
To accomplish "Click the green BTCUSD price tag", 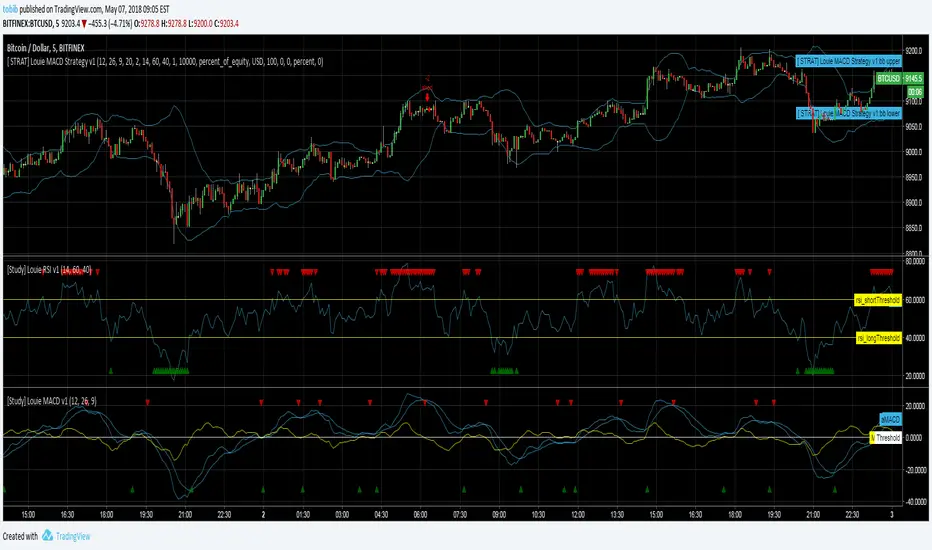I will point(888,78).
